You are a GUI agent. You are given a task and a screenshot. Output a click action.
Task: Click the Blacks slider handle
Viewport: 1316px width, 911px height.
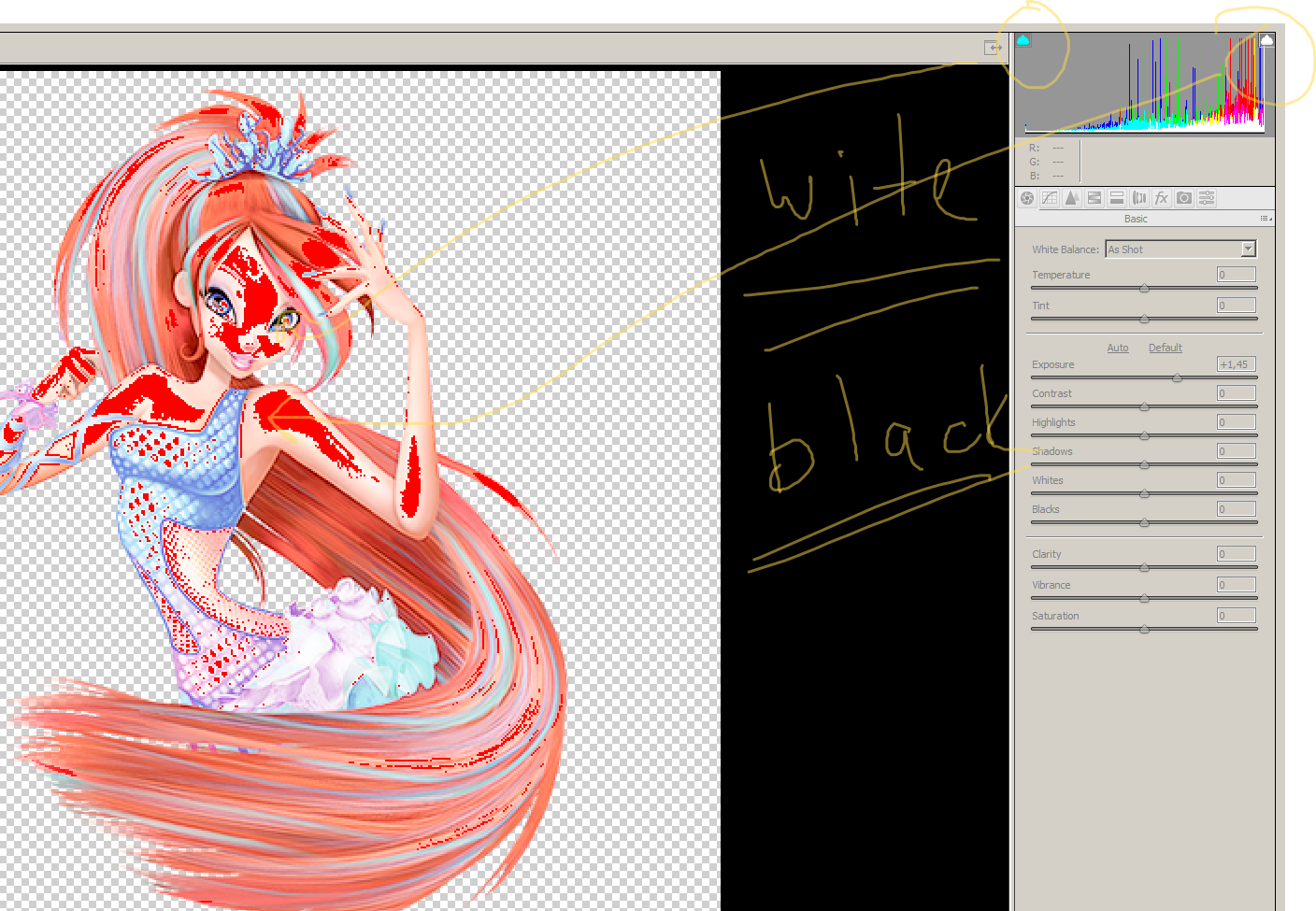point(1144,523)
